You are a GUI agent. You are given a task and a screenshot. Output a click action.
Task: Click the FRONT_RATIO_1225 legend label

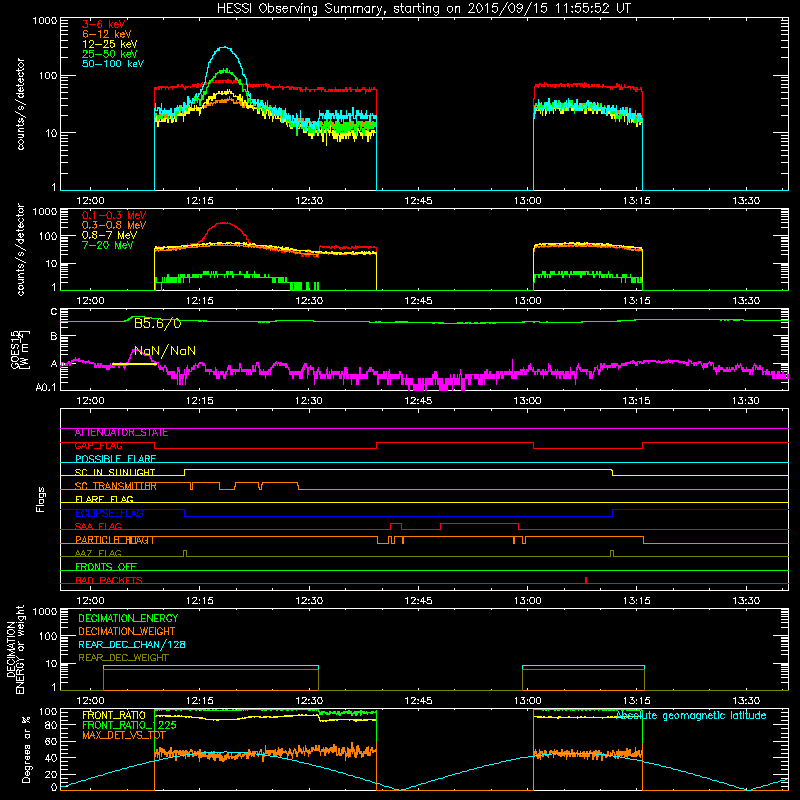point(129,726)
